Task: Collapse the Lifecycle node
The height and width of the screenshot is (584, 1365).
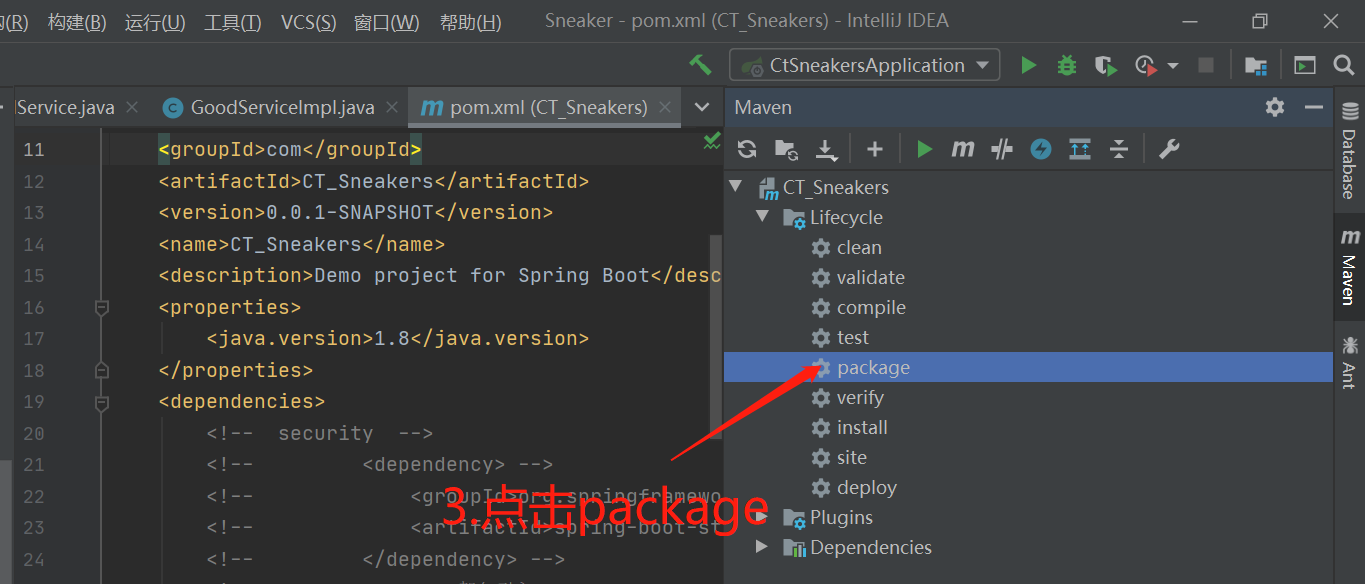Action: (x=763, y=216)
